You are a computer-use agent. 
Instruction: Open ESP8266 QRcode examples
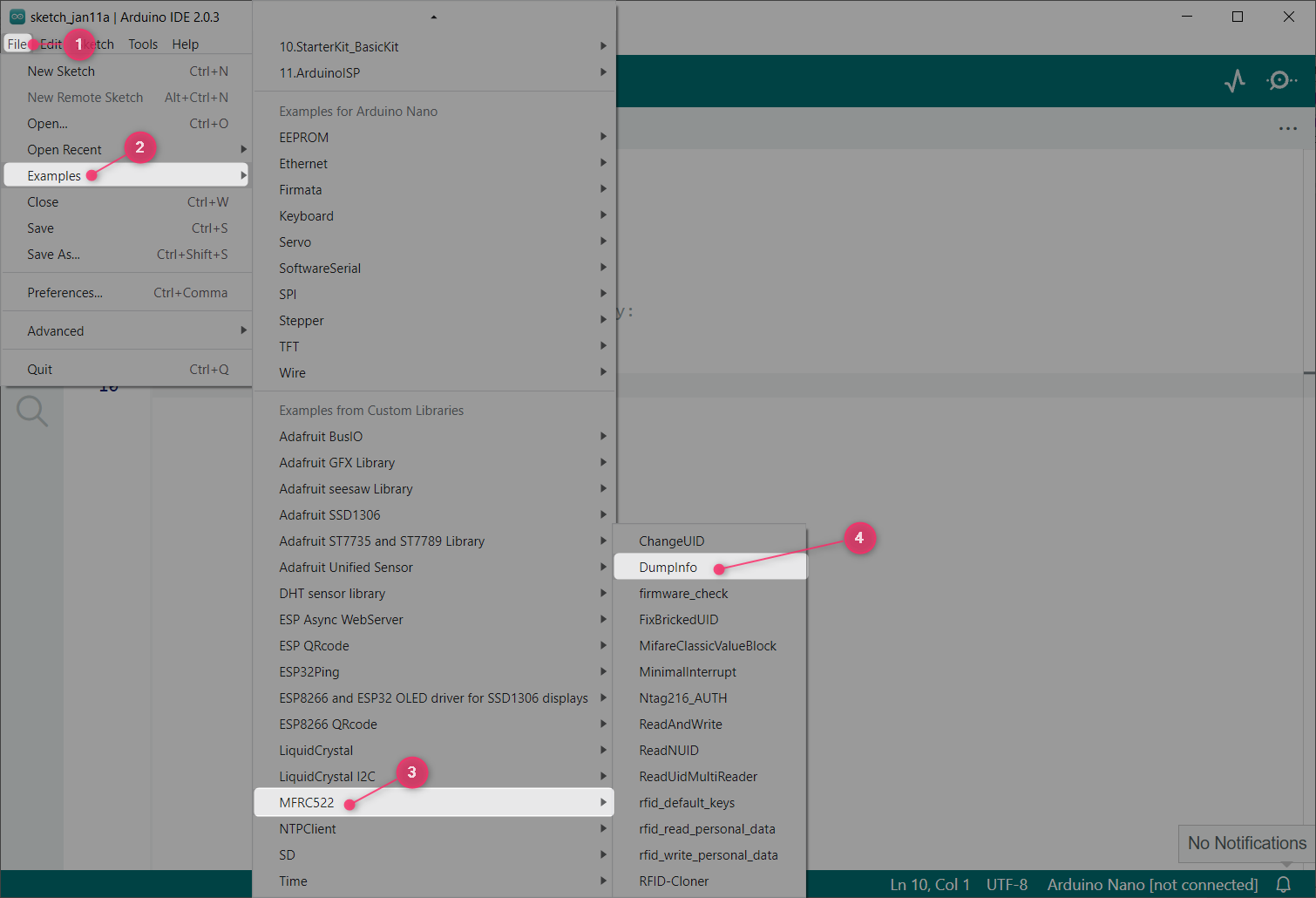click(434, 725)
